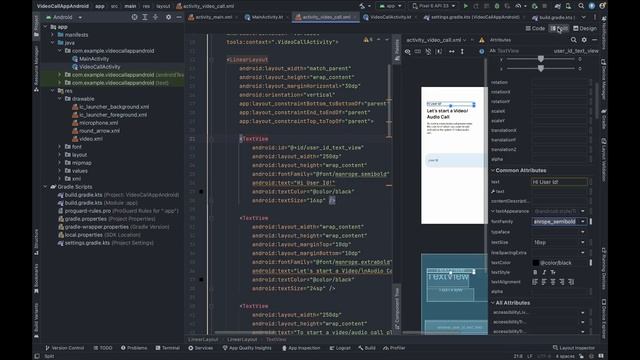Open Resource Manager side tab
This screenshot has height=360, width=640.
(x=36, y=69)
